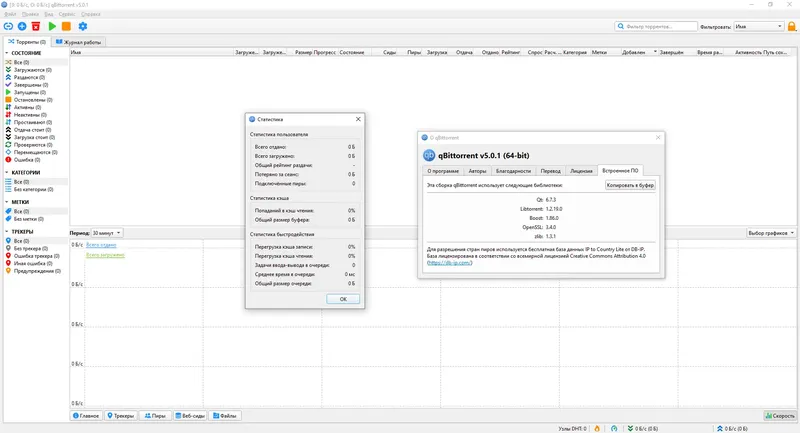Click the torrent filter search field

(656, 27)
